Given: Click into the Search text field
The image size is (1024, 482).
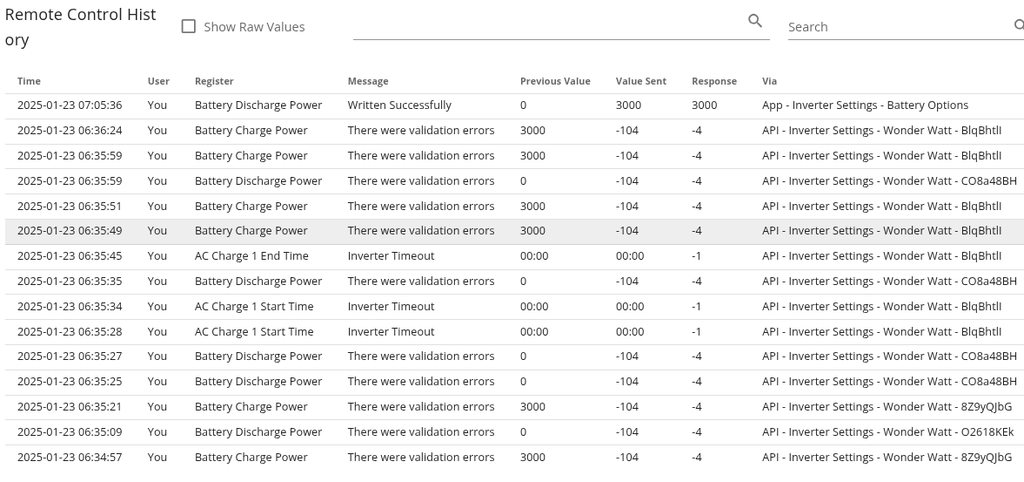Looking at the screenshot, I should [896, 27].
